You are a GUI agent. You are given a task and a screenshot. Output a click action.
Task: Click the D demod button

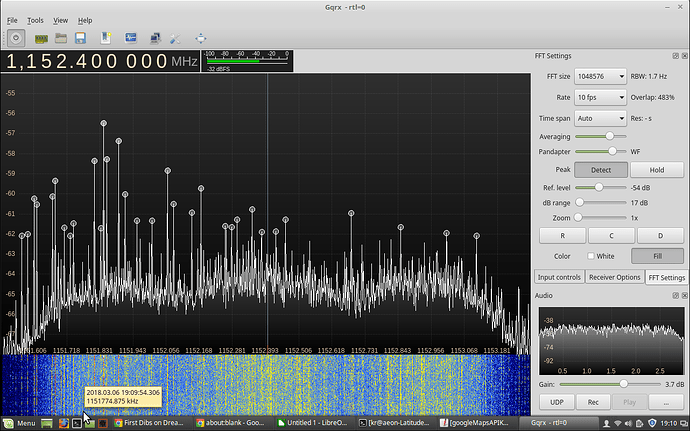pos(660,236)
